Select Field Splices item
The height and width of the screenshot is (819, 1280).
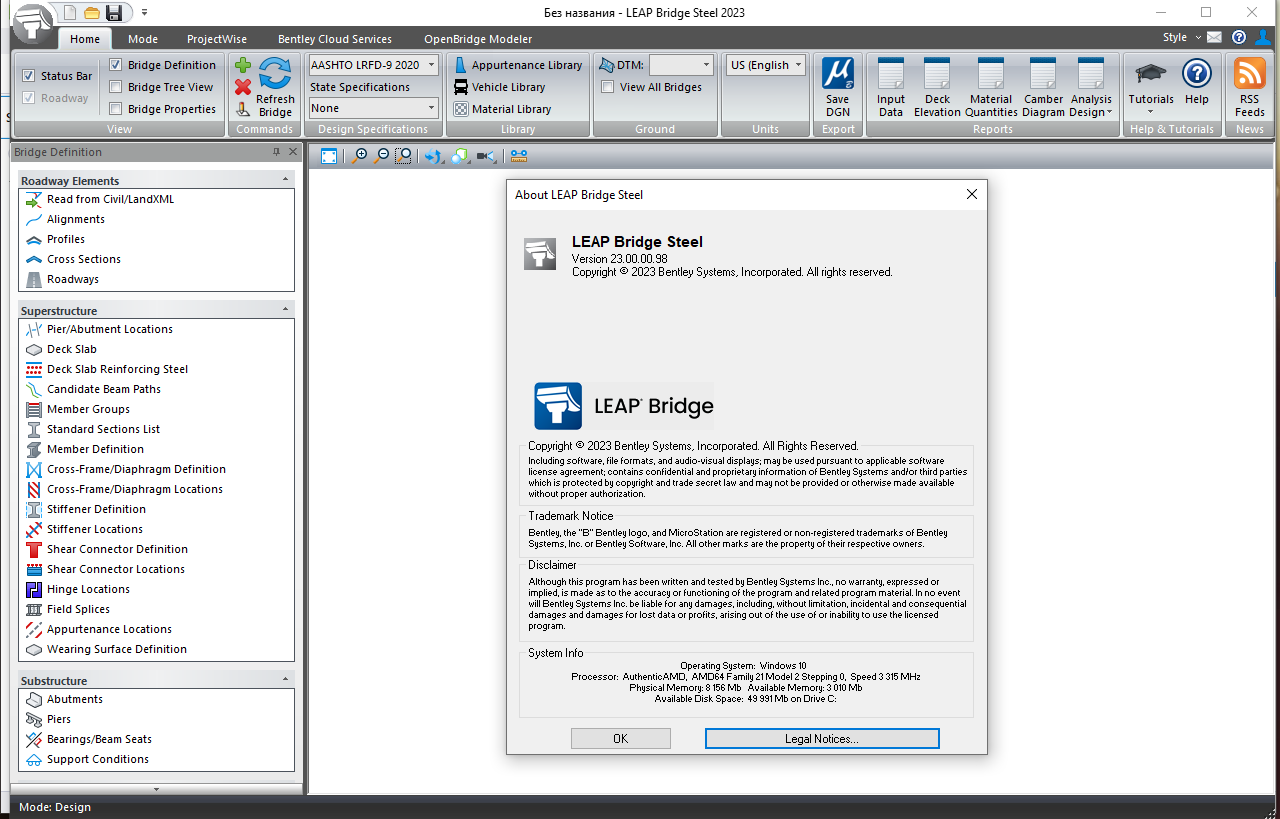78,609
